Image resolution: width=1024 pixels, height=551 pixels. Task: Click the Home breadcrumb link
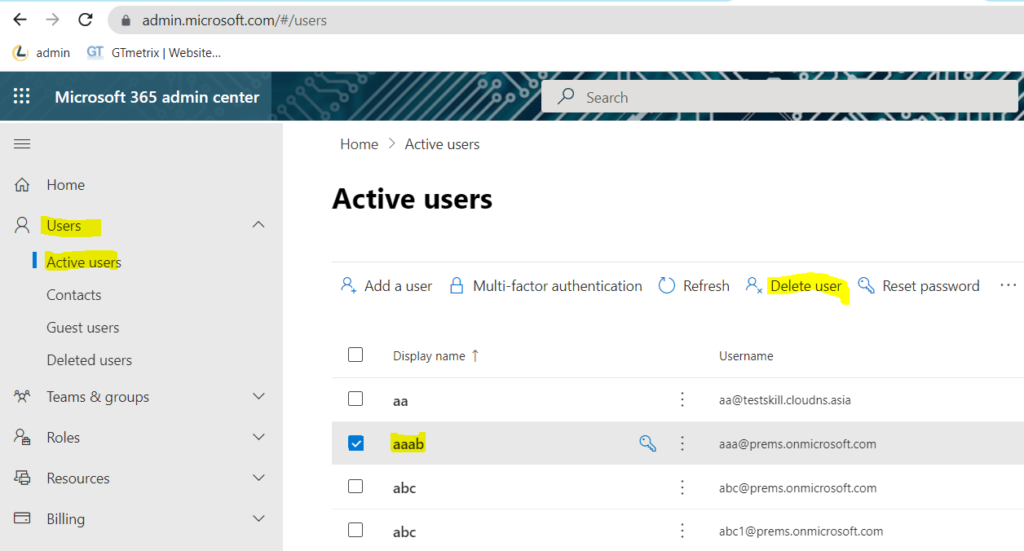[359, 144]
